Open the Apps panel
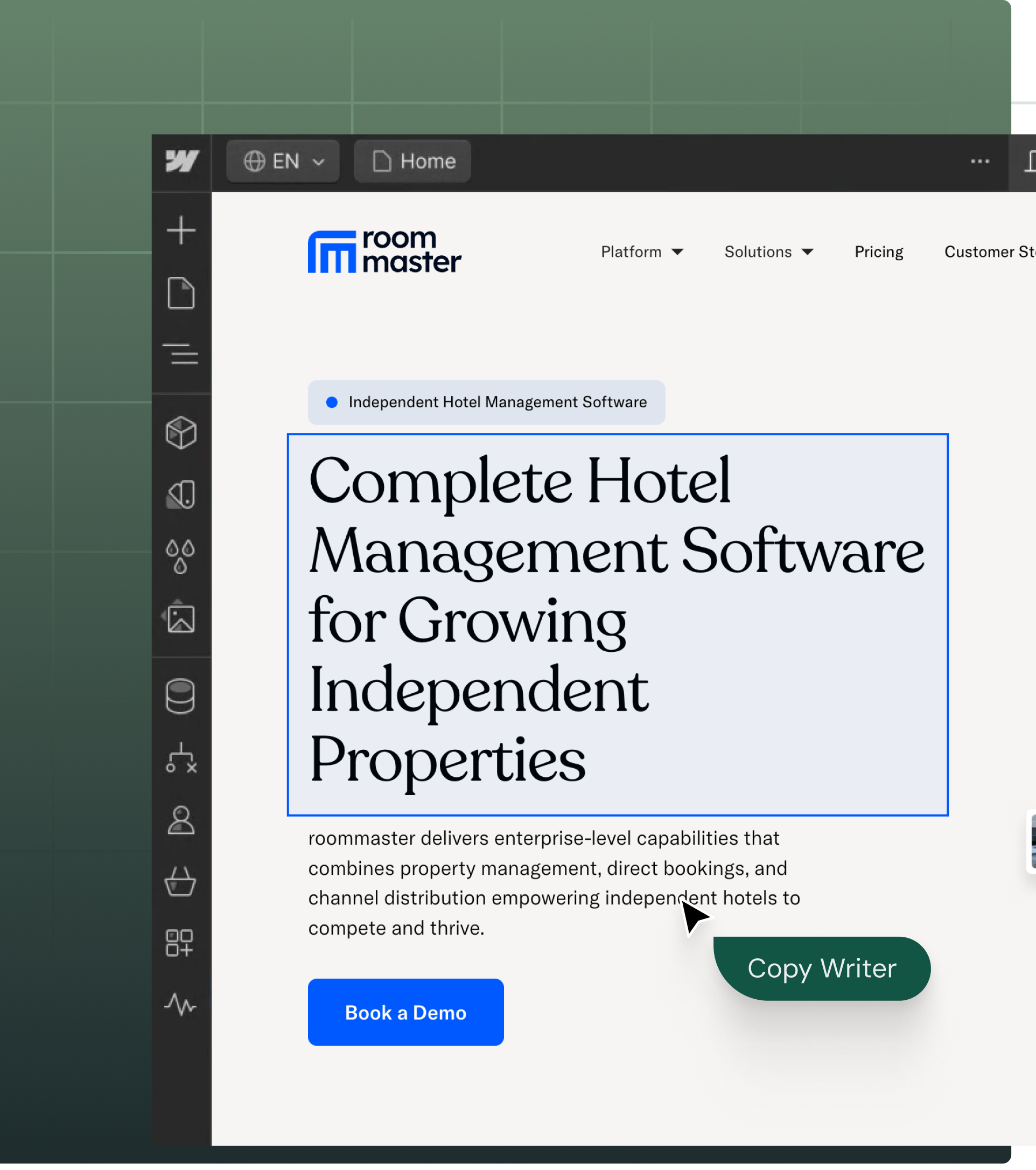The width and height of the screenshot is (1036, 1170). pos(180,943)
